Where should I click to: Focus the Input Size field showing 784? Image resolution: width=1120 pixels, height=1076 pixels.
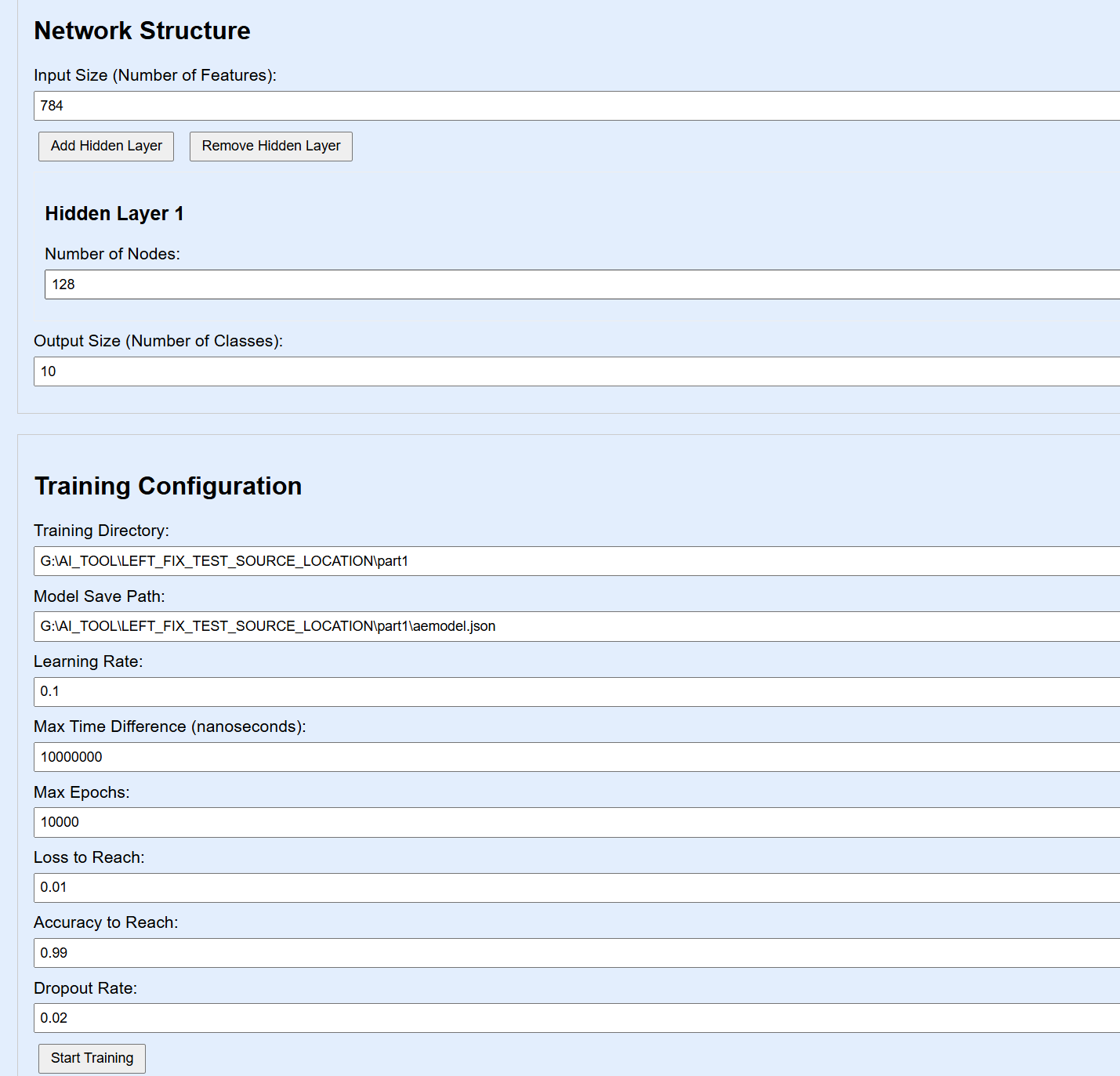tap(577, 106)
